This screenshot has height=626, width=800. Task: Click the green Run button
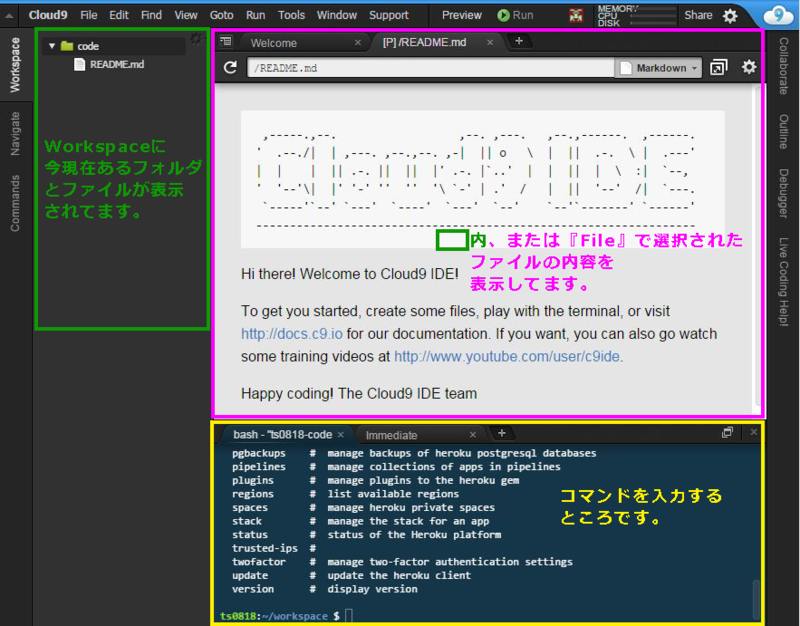click(x=515, y=15)
